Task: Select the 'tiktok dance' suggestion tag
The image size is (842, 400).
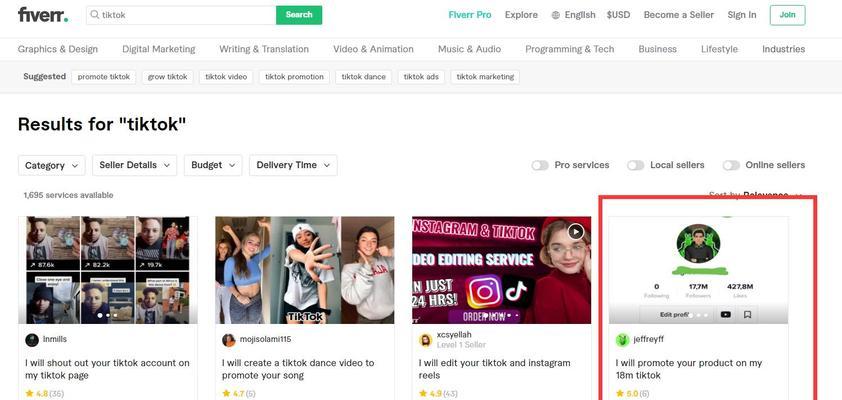Action: point(364,77)
